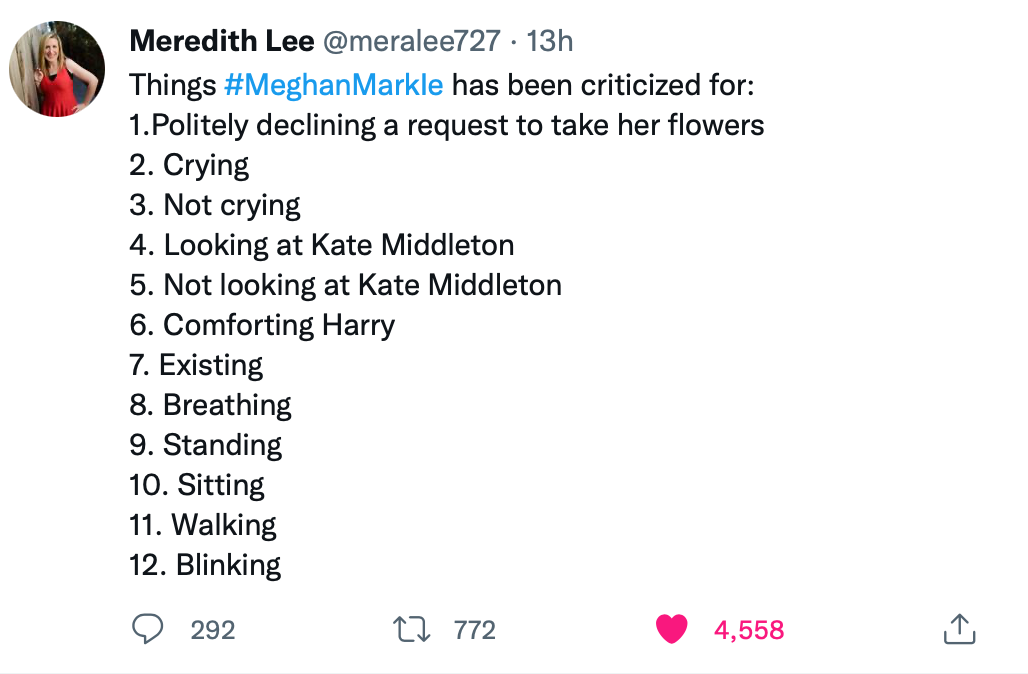
Task: Open the share upload icon
Action: pyautogui.click(x=960, y=629)
